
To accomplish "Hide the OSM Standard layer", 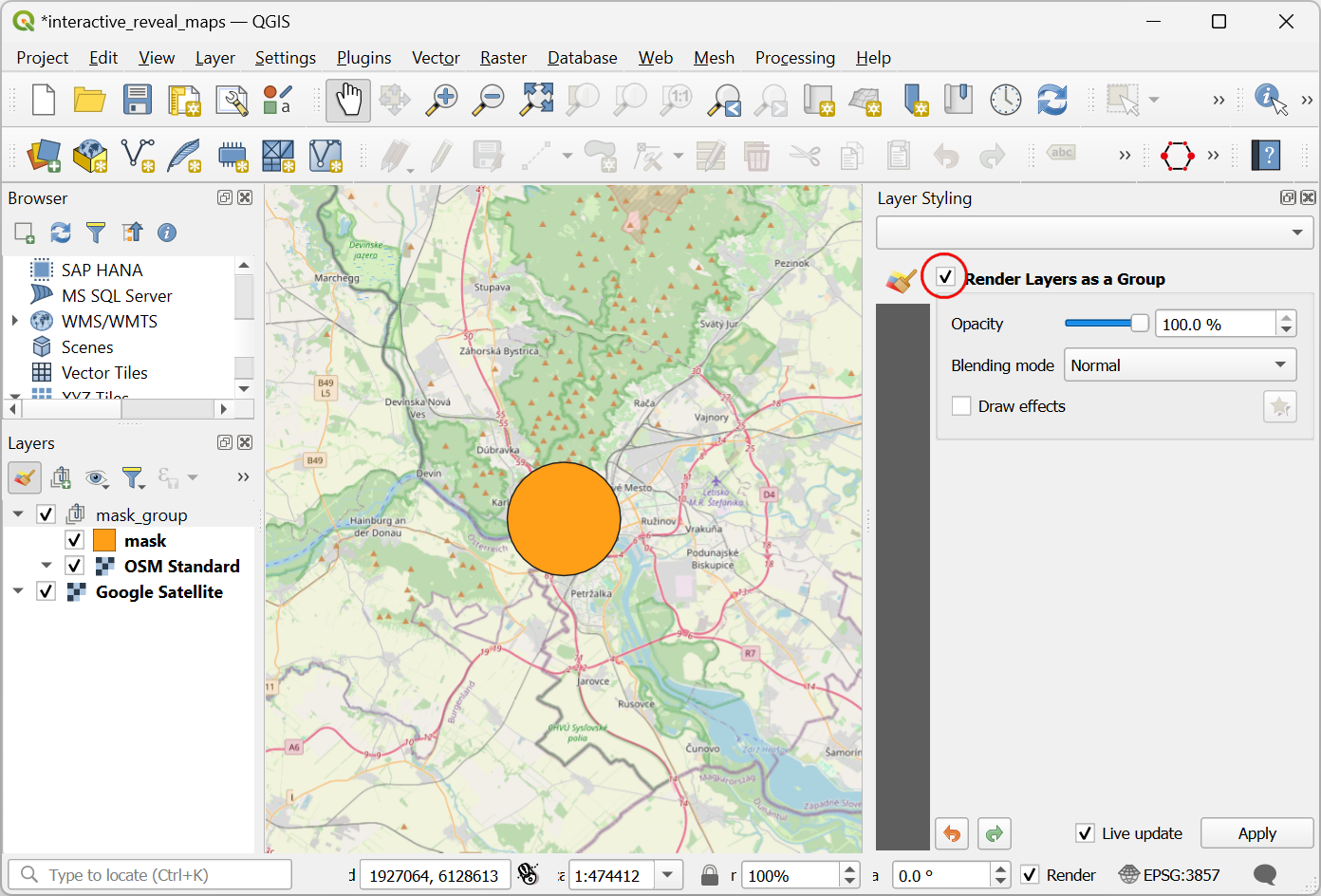I will point(75,566).
